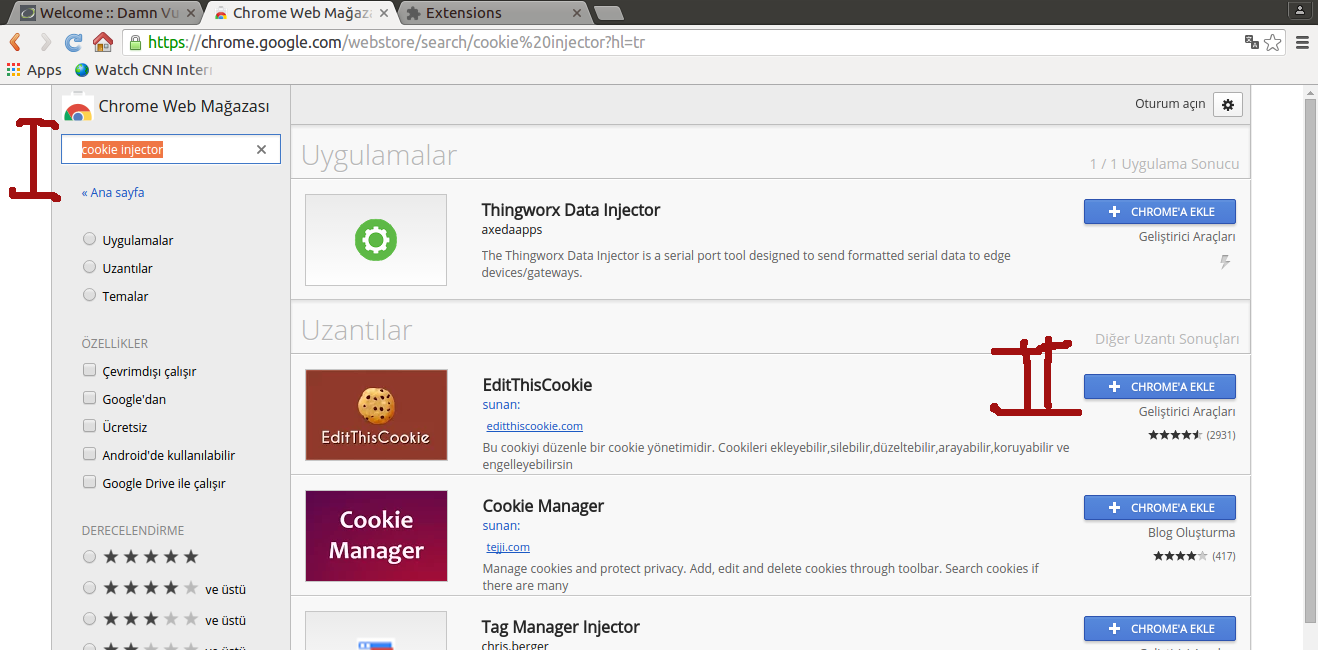Open a new browser tab
The image size is (1318, 650).
coord(608,13)
